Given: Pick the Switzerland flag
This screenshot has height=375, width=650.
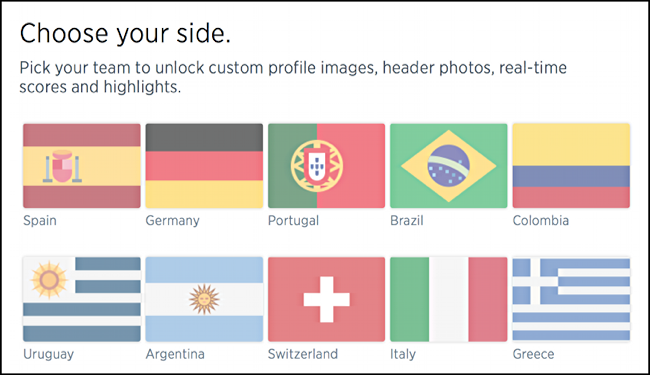Looking at the screenshot, I should coord(326,299).
